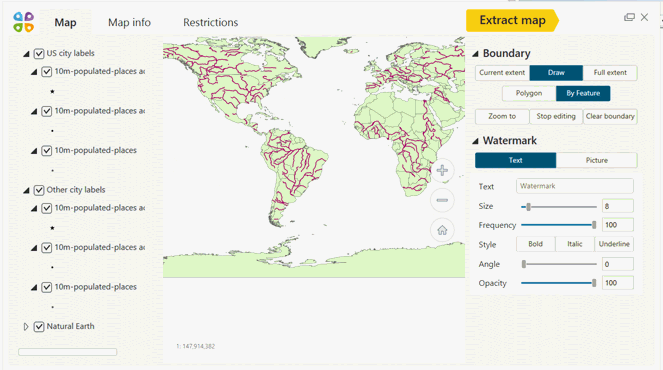Collapse first sublayer under US city labels
The width and height of the screenshot is (663, 370).
(34, 72)
